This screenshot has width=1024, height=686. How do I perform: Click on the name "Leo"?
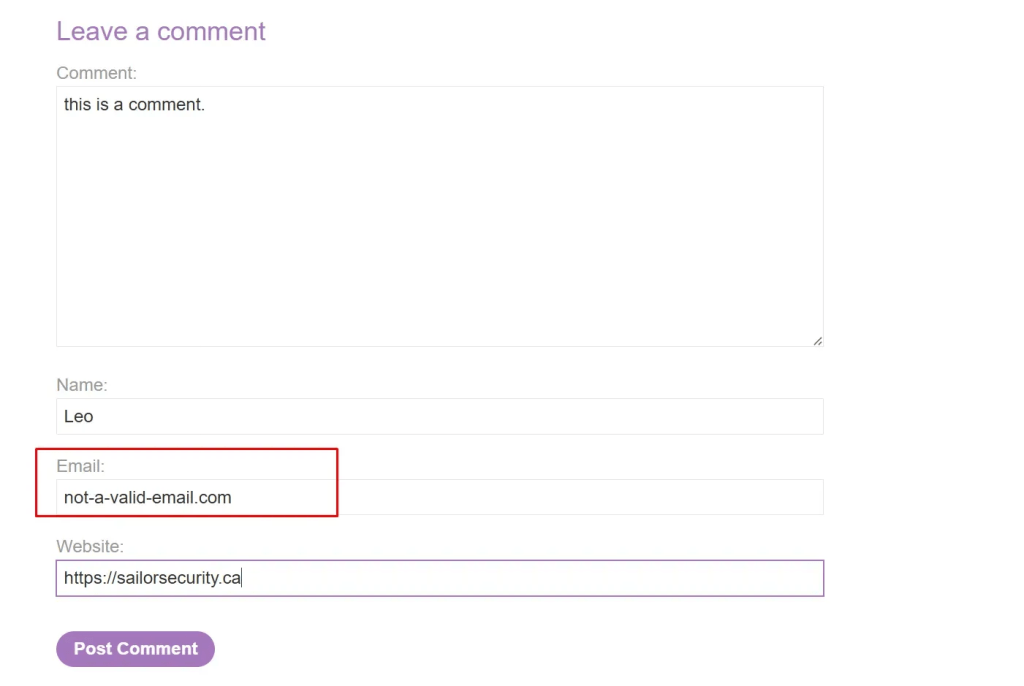coord(78,417)
